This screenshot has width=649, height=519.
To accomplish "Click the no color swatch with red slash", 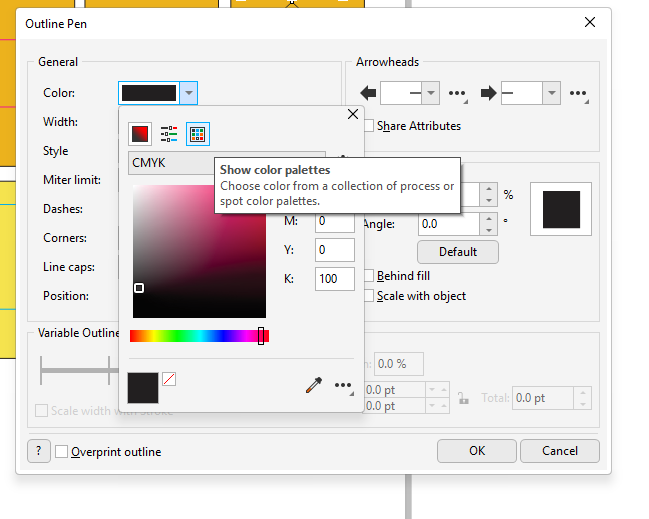I will pyautogui.click(x=169, y=379).
